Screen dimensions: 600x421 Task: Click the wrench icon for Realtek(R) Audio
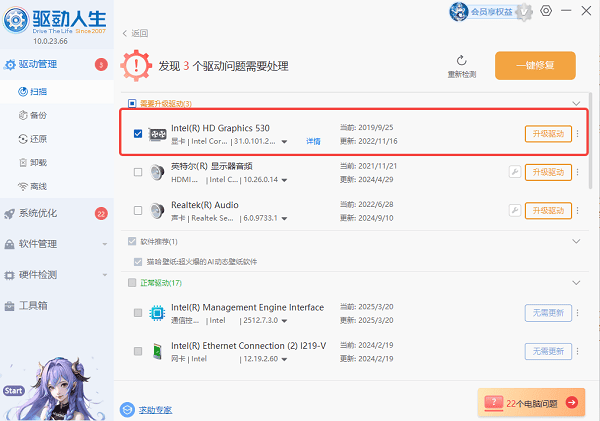click(x=515, y=211)
